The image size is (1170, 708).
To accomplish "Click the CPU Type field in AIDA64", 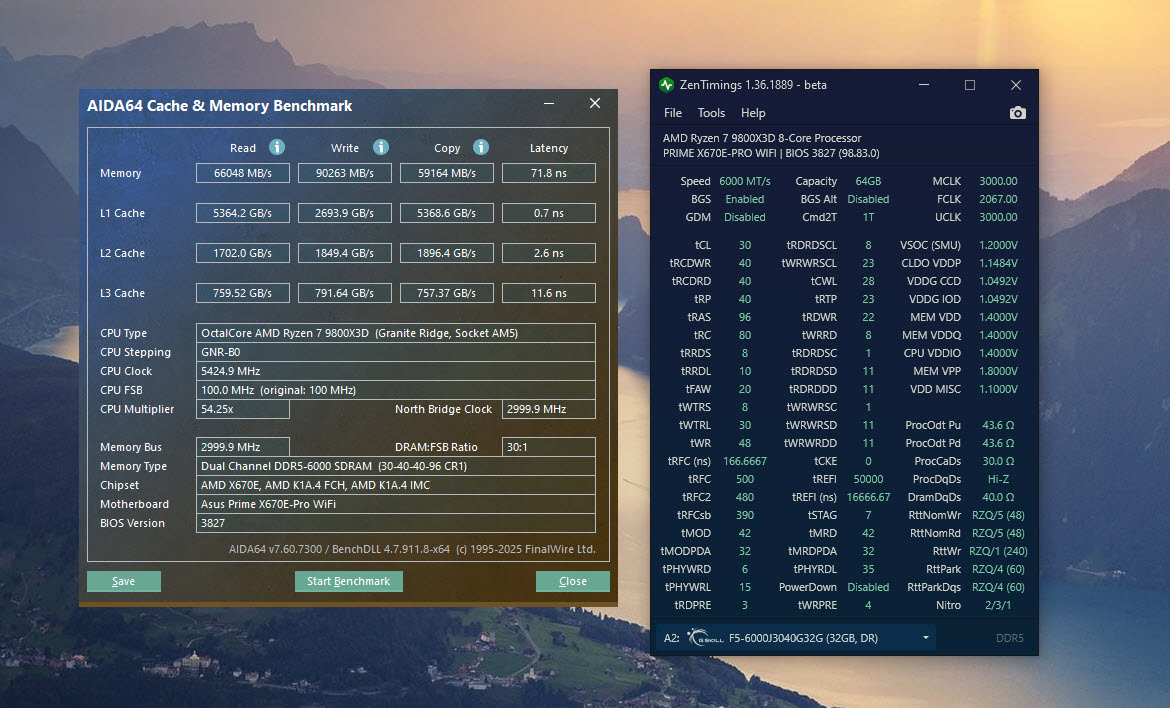I will pyautogui.click(x=395, y=333).
